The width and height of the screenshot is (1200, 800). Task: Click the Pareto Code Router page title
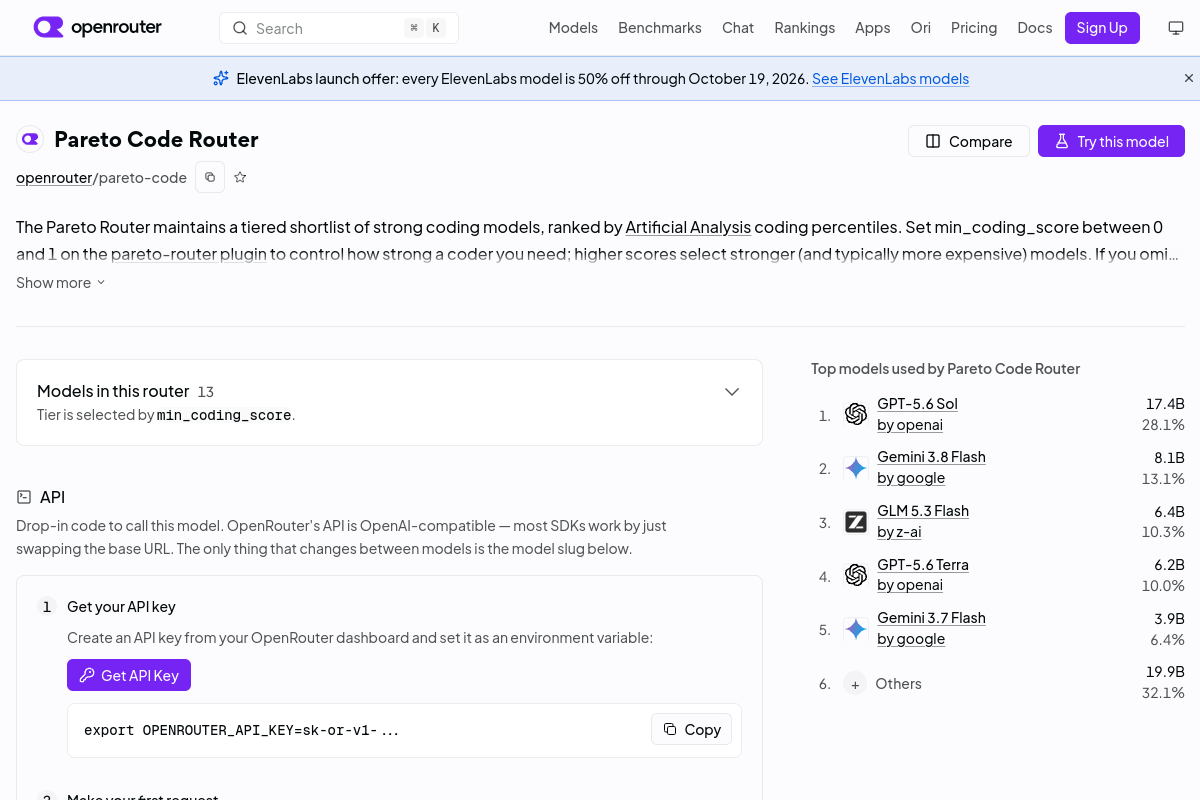tap(156, 139)
